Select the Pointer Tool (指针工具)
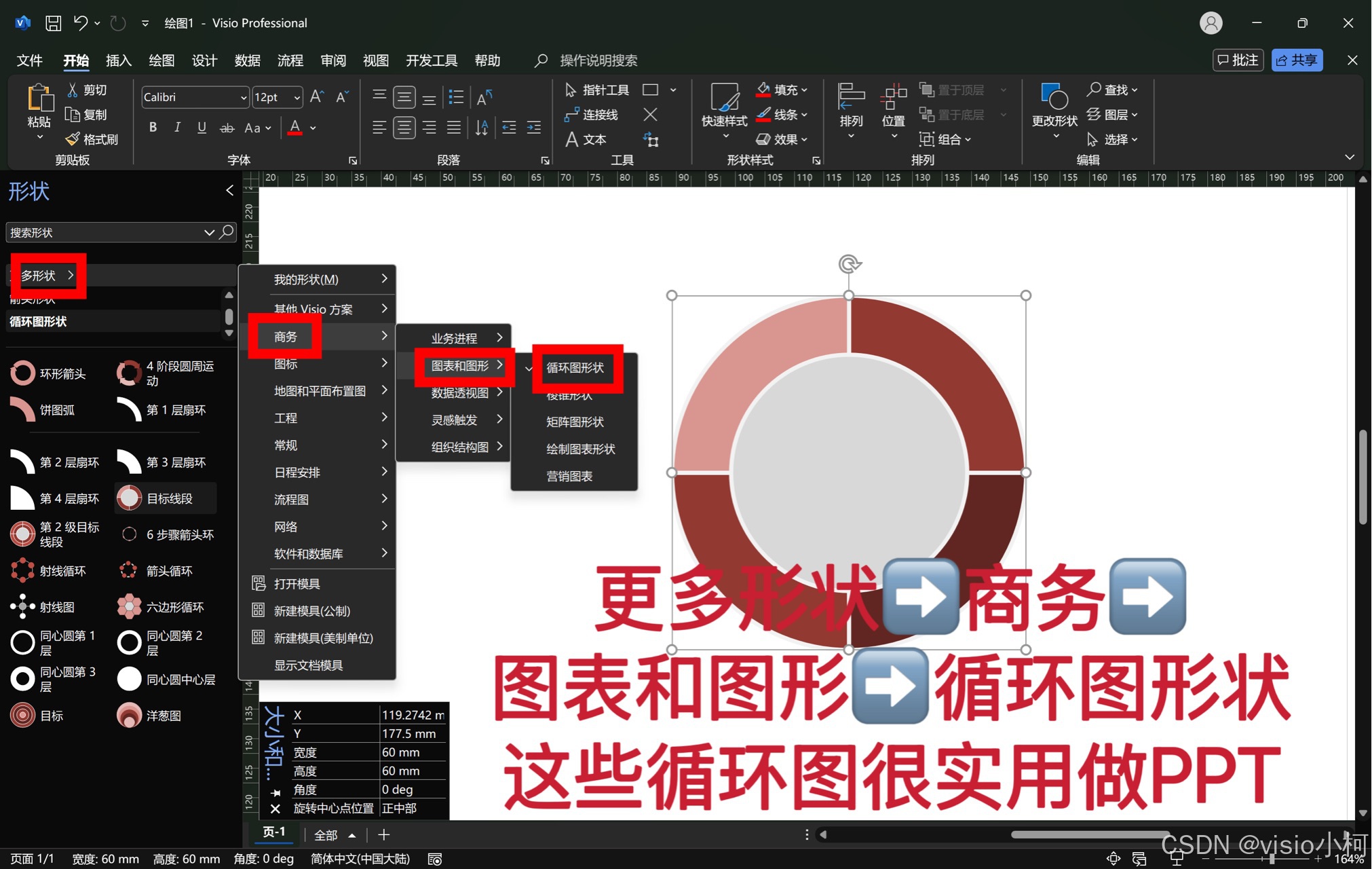 click(597, 90)
